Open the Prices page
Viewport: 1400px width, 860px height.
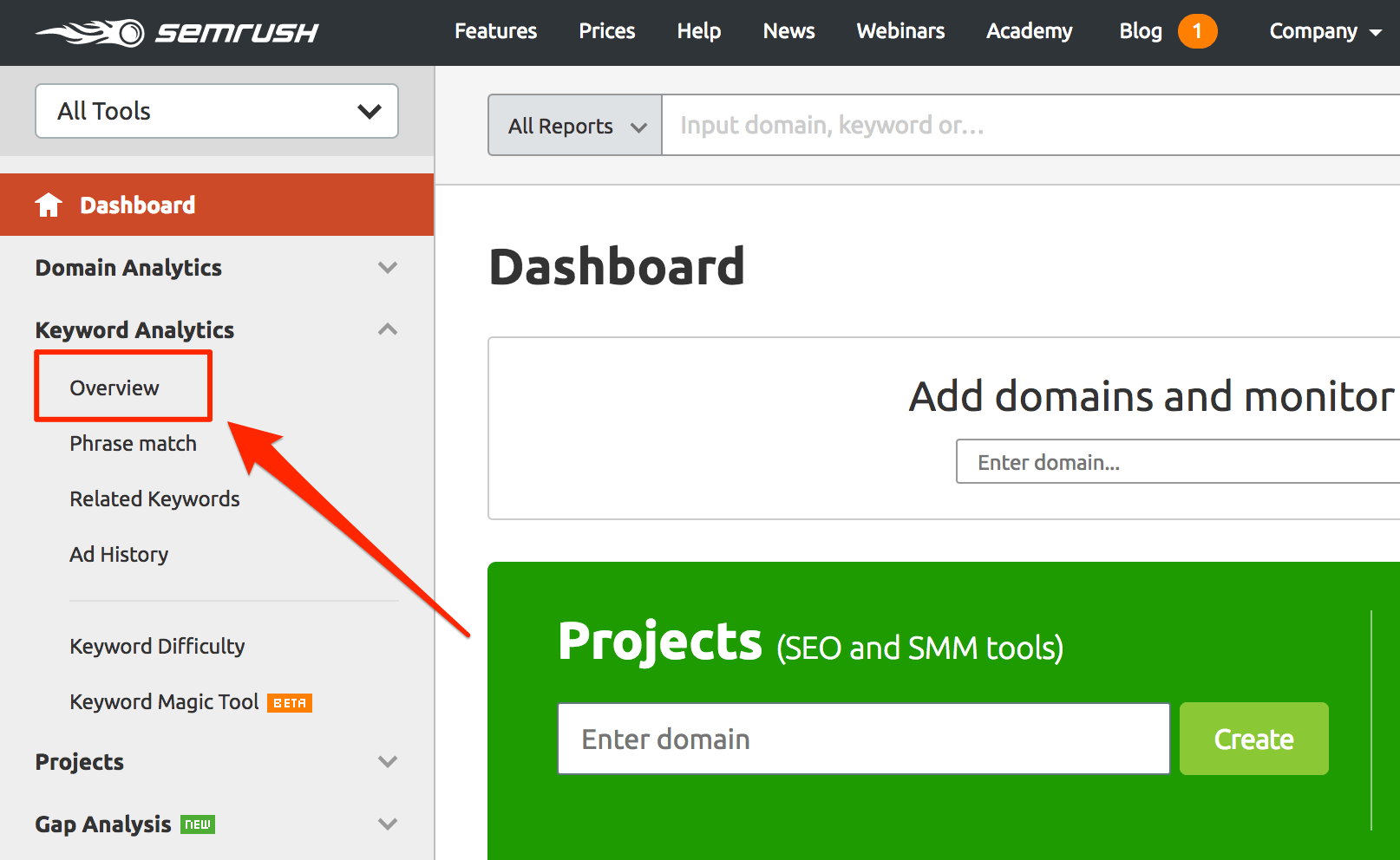coord(607,31)
